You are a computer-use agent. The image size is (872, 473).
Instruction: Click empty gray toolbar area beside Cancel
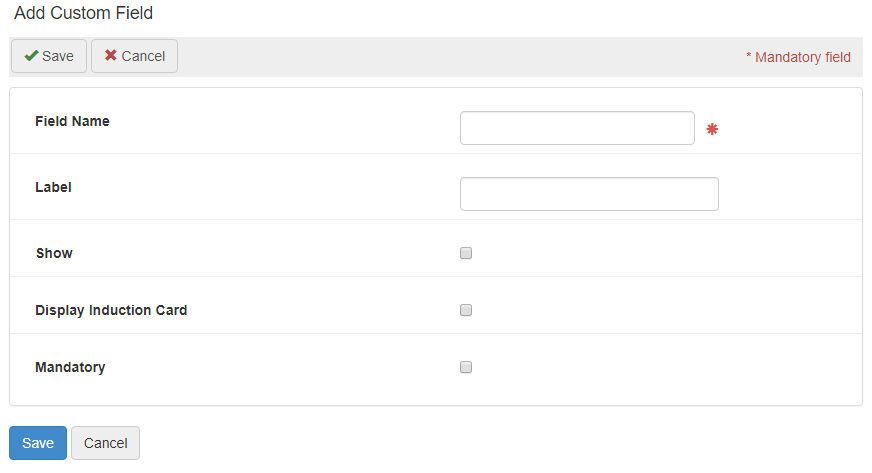[450, 57]
